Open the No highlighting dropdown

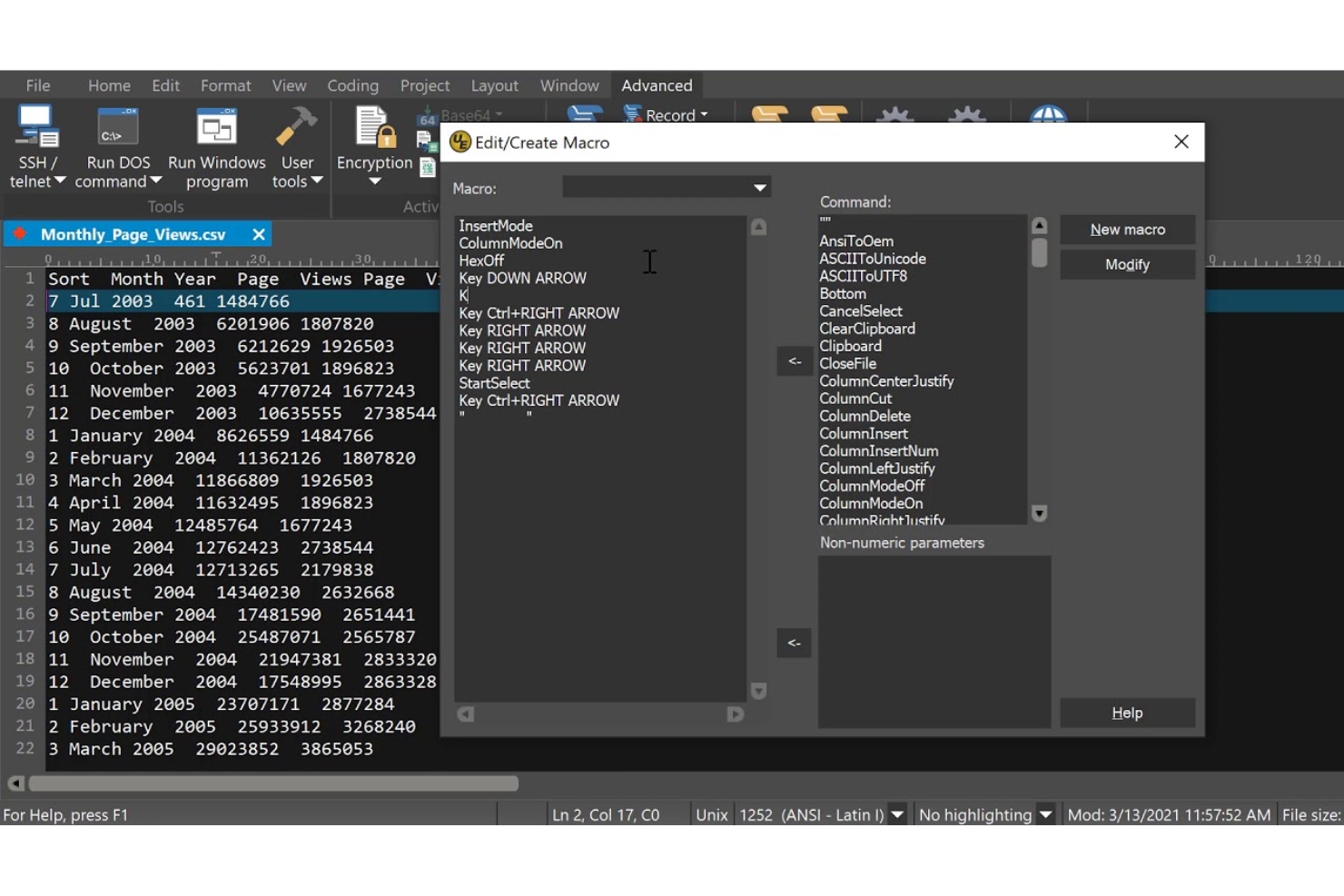(x=1046, y=814)
